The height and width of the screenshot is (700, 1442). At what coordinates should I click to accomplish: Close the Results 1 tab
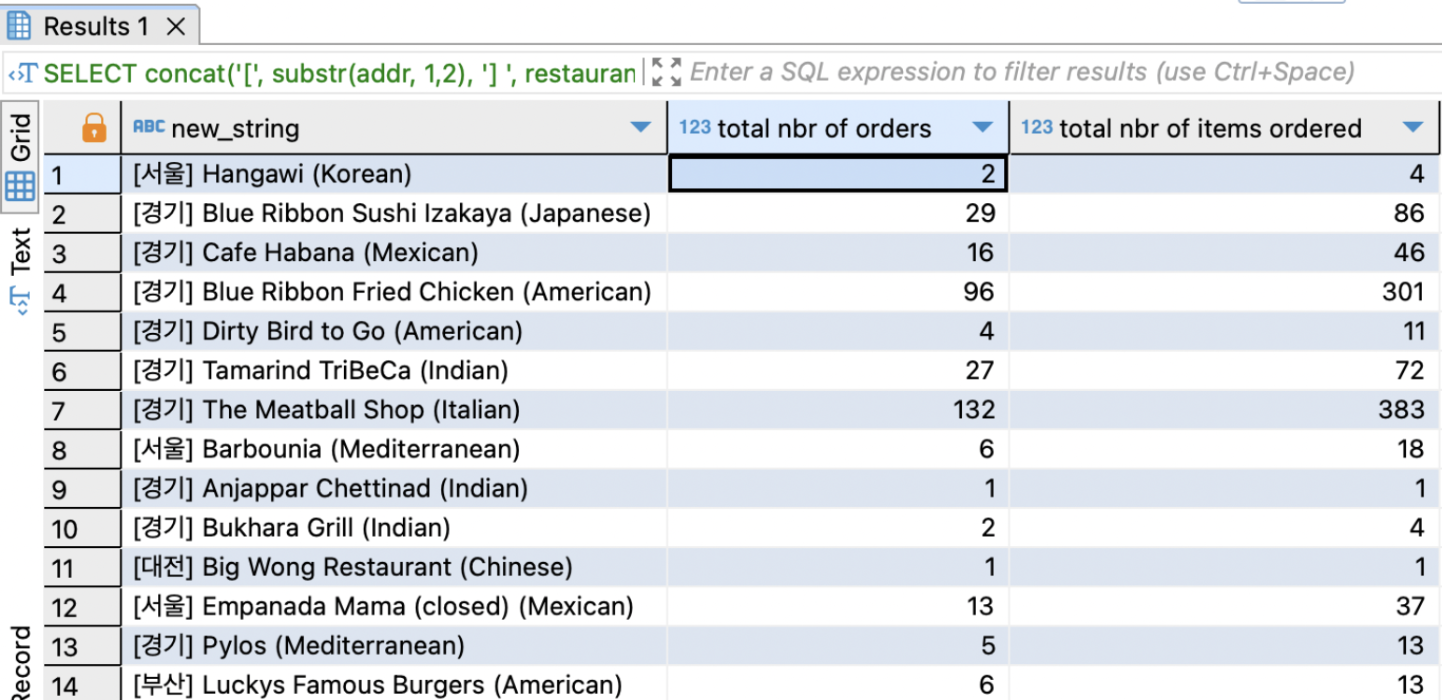pos(176,27)
